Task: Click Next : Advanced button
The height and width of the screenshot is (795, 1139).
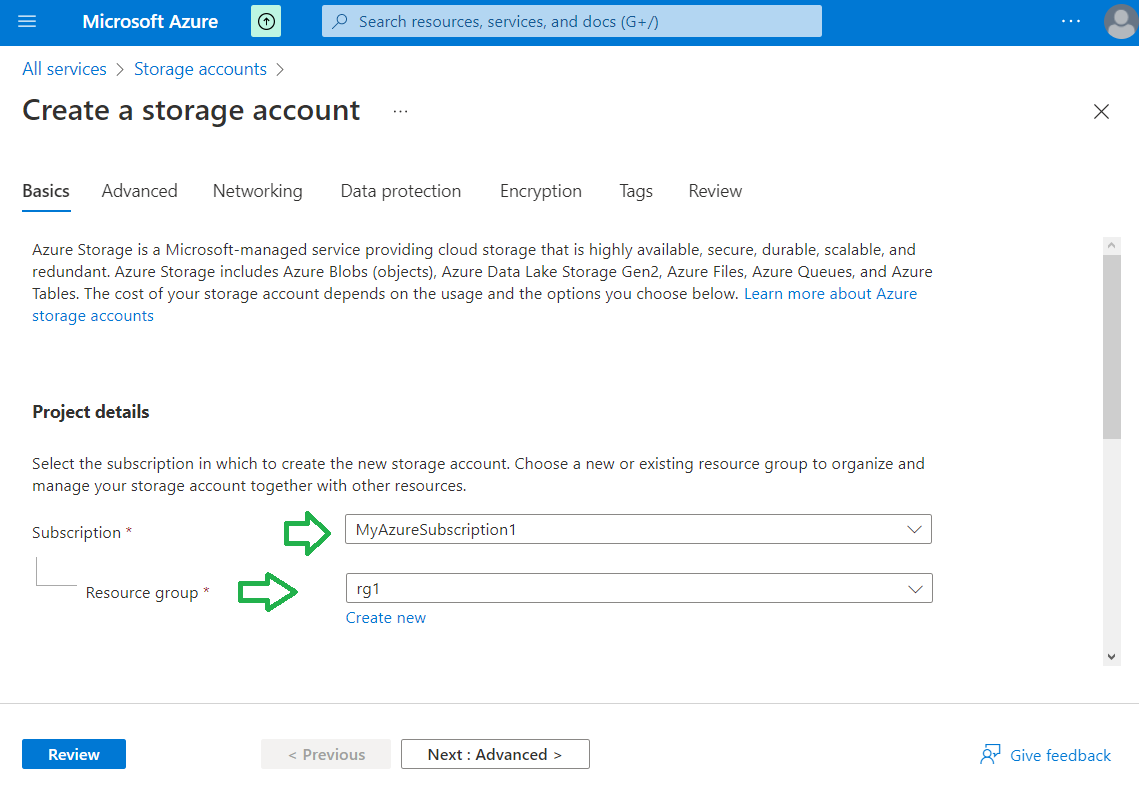Action: [495, 754]
